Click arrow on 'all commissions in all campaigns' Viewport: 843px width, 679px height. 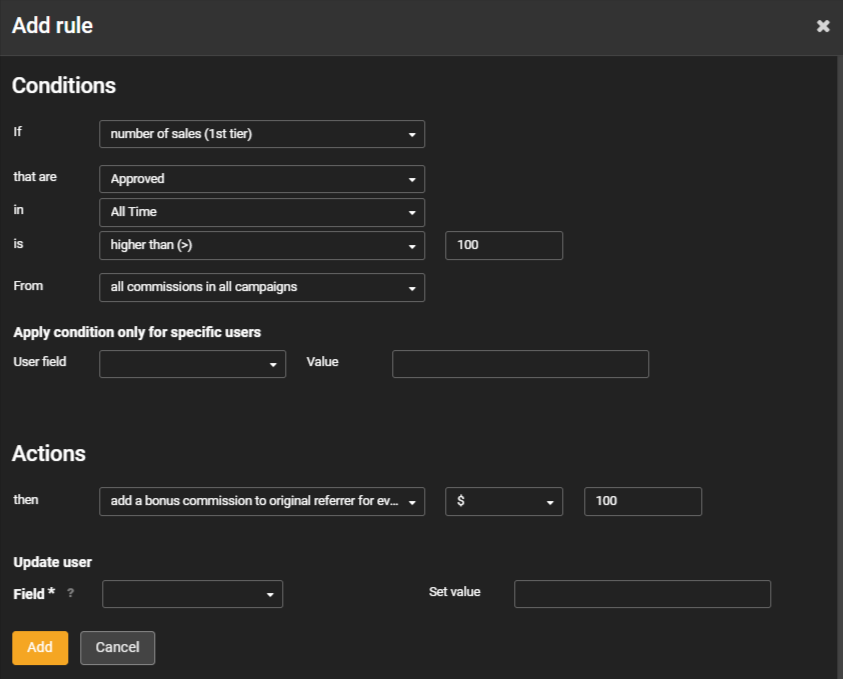click(411, 288)
